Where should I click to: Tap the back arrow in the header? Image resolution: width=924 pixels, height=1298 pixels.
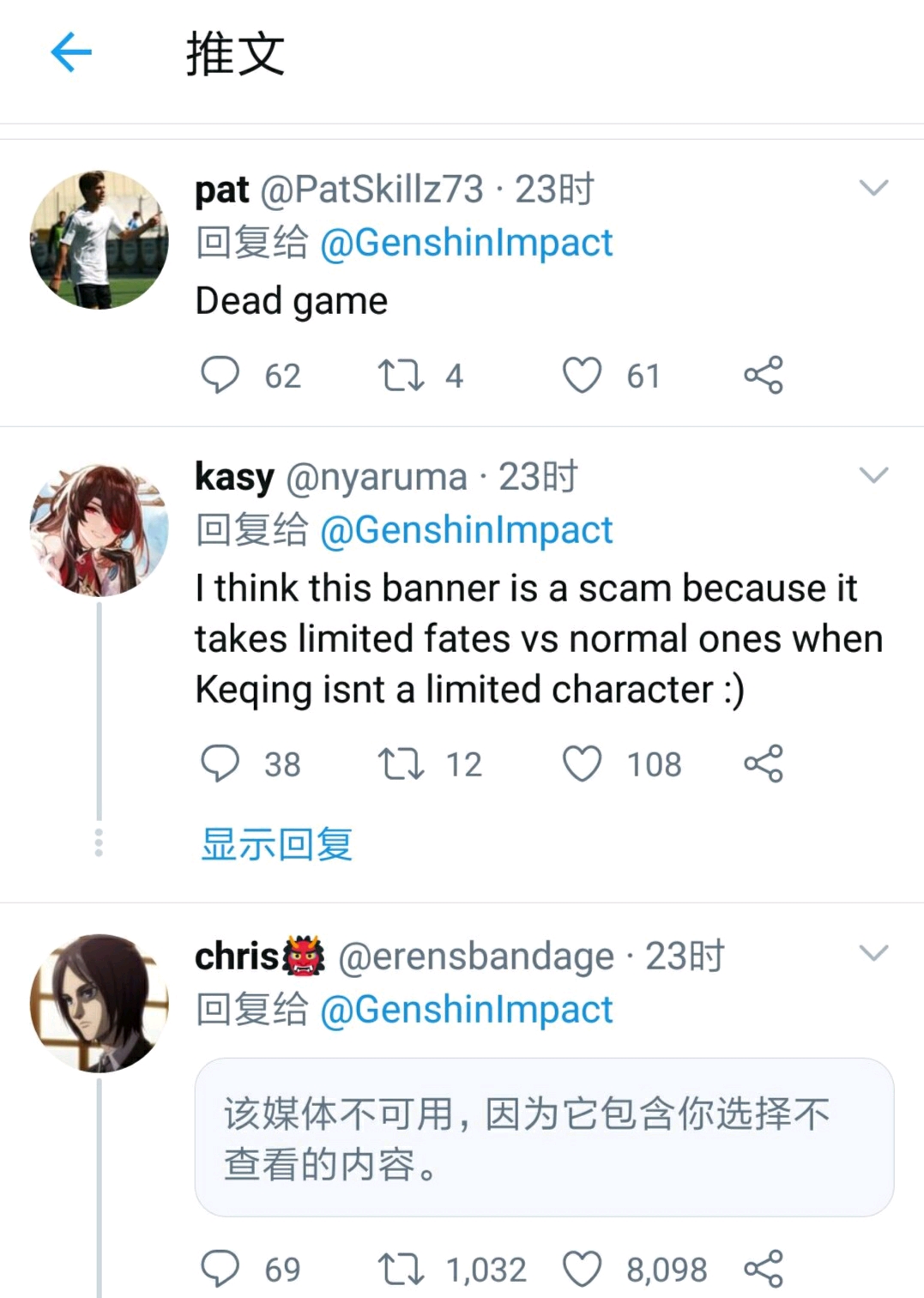click(71, 53)
